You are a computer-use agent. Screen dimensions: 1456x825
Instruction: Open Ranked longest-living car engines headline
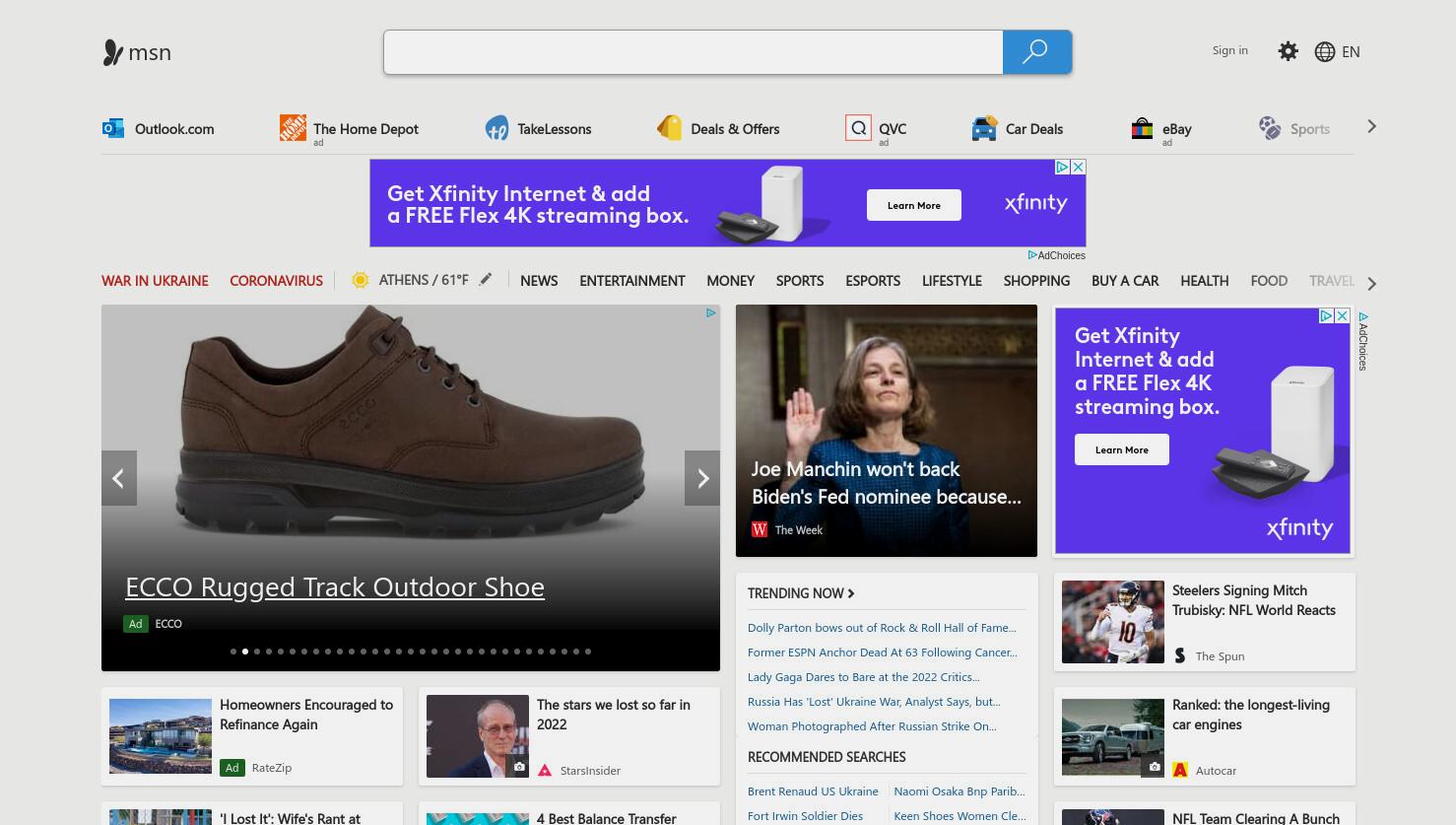(x=1251, y=715)
